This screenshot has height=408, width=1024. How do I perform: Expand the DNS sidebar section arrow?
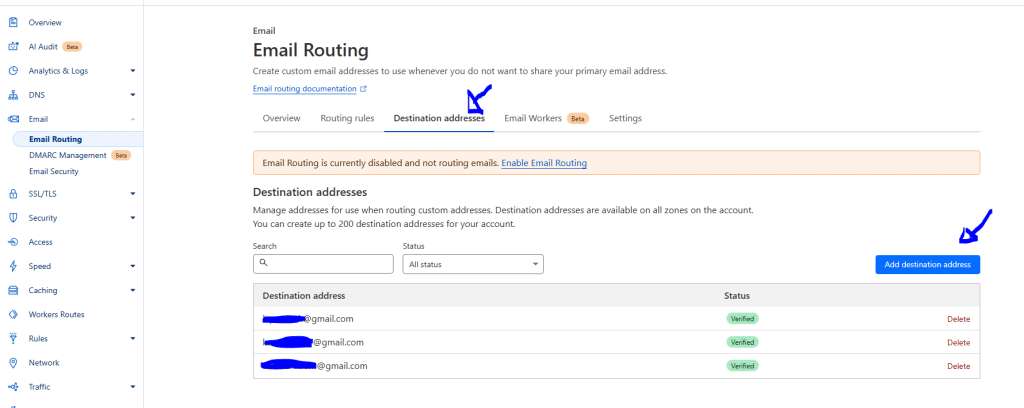(x=132, y=95)
